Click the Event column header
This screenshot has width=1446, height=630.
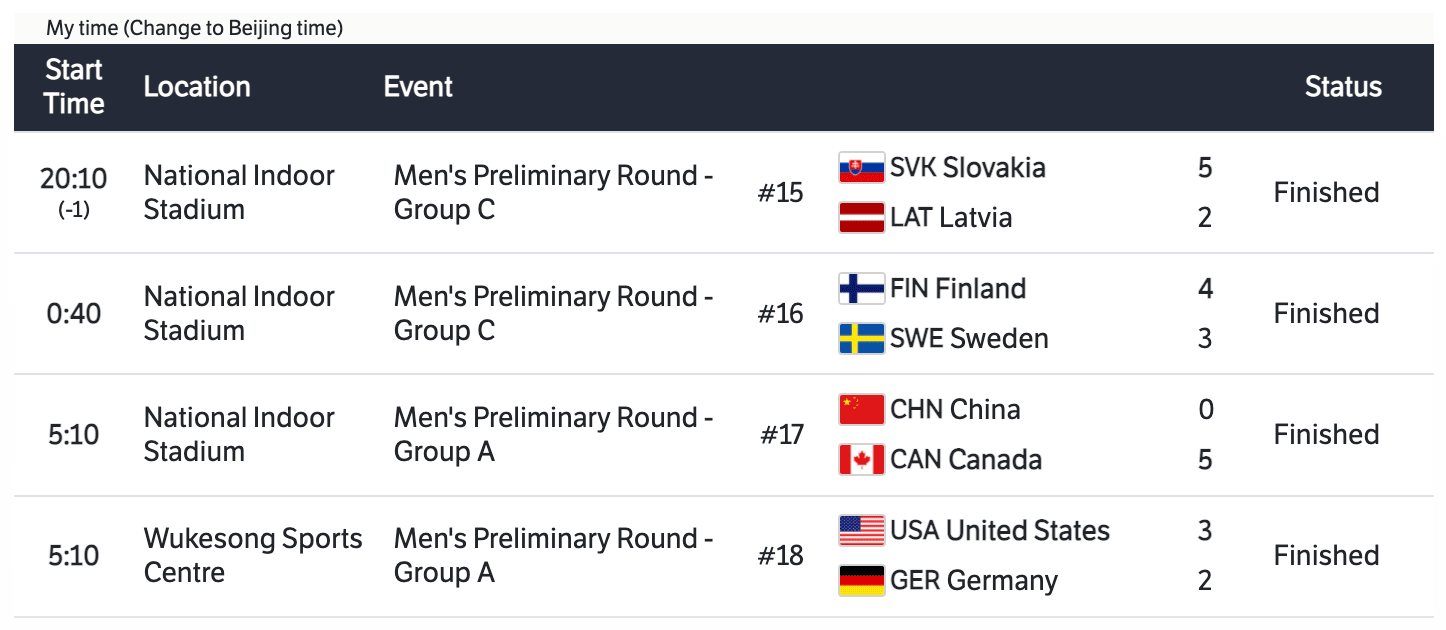click(x=418, y=87)
